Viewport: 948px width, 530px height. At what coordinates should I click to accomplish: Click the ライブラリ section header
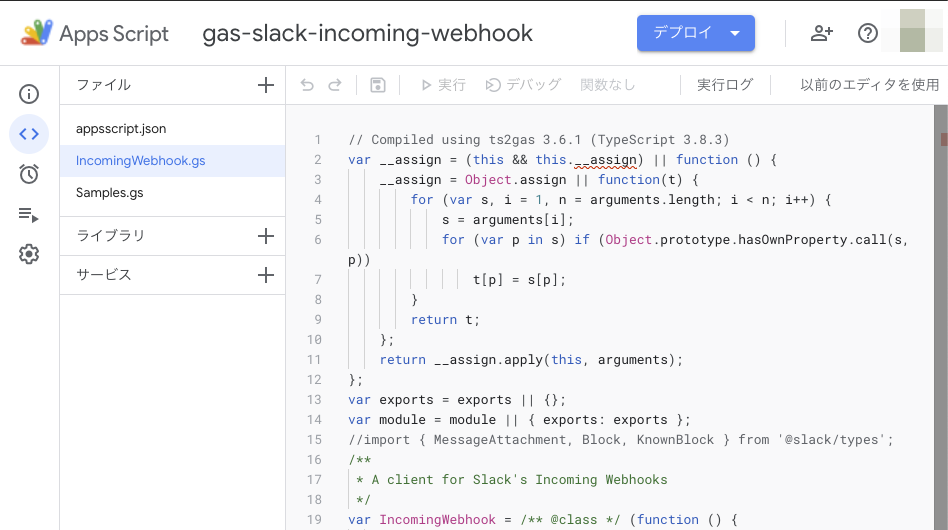point(111,236)
